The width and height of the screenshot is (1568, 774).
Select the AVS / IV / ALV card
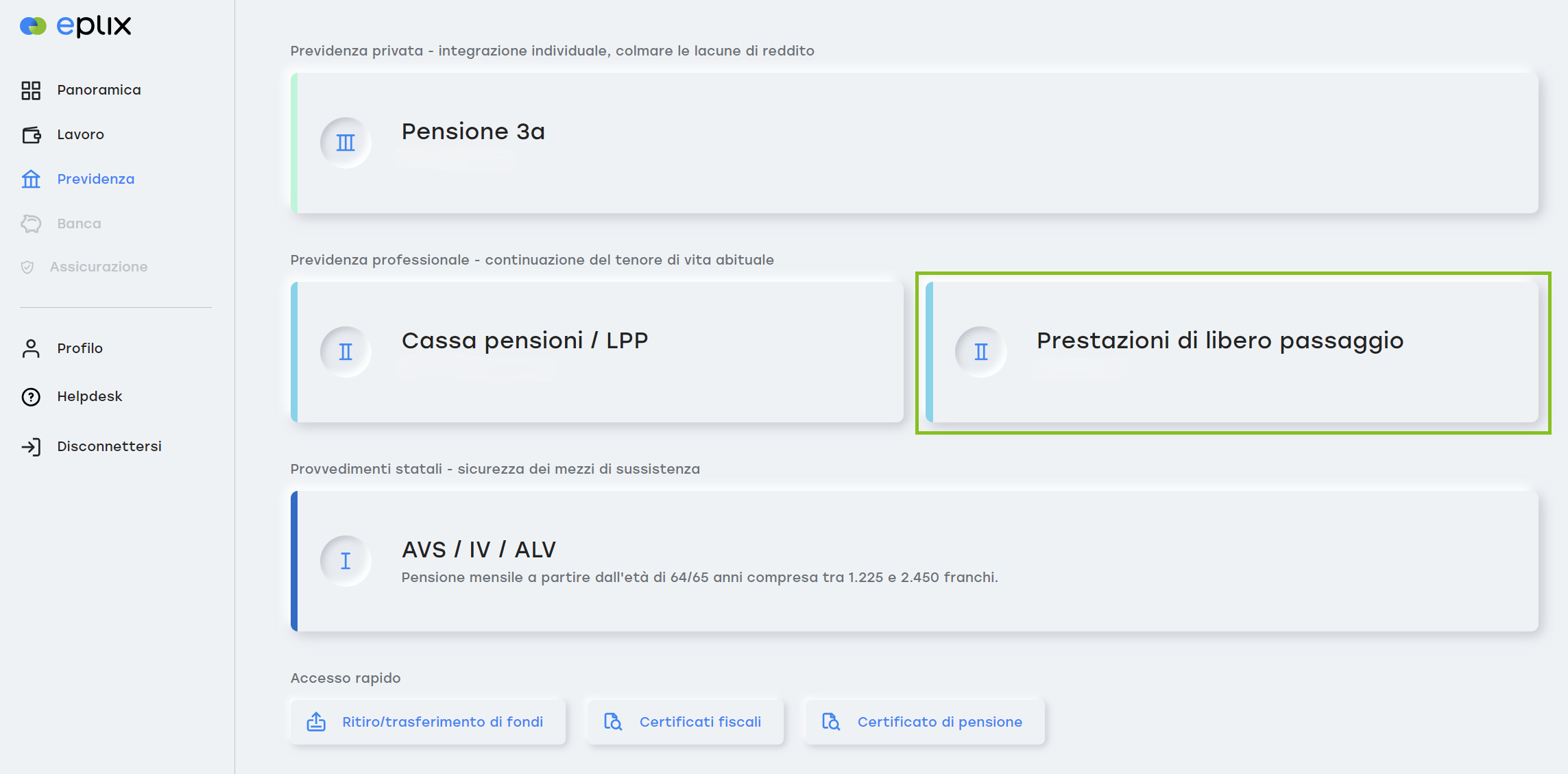pyautogui.click(x=915, y=561)
